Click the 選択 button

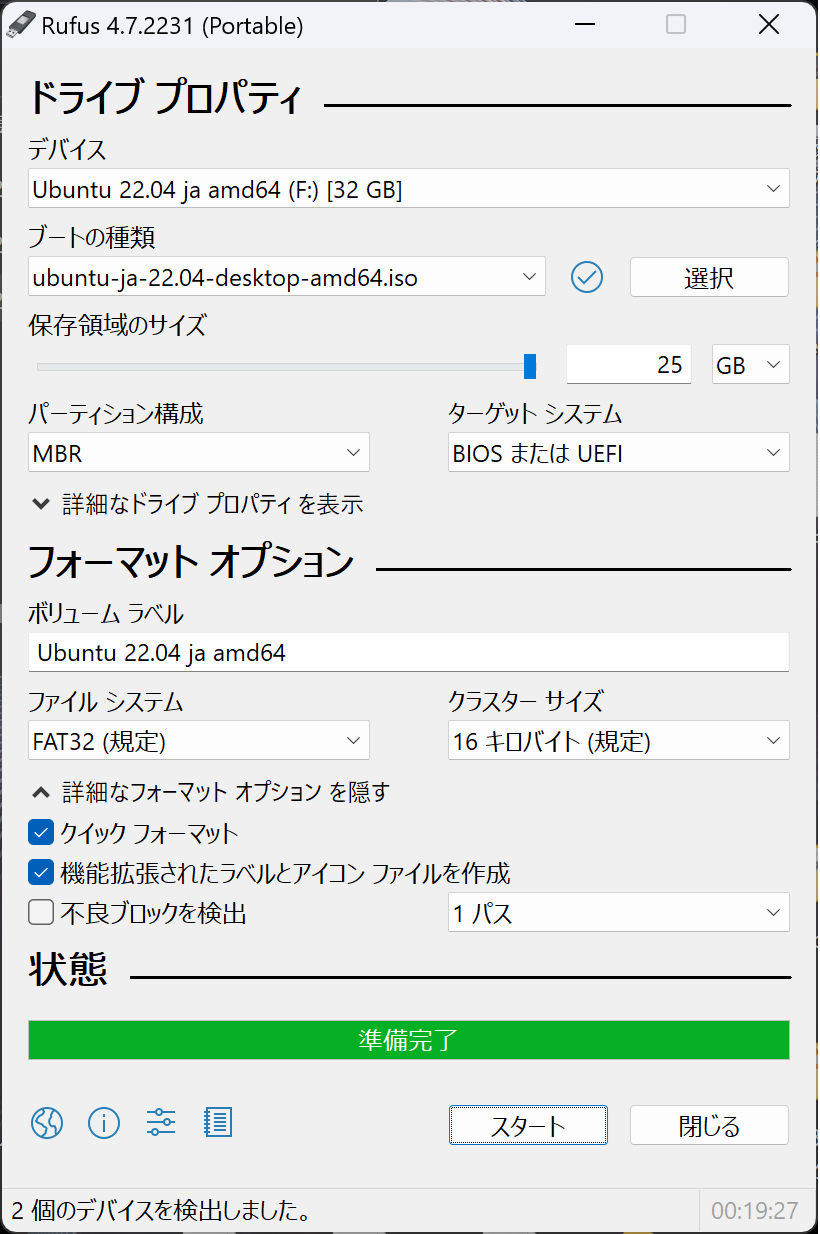pyautogui.click(x=709, y=277)
